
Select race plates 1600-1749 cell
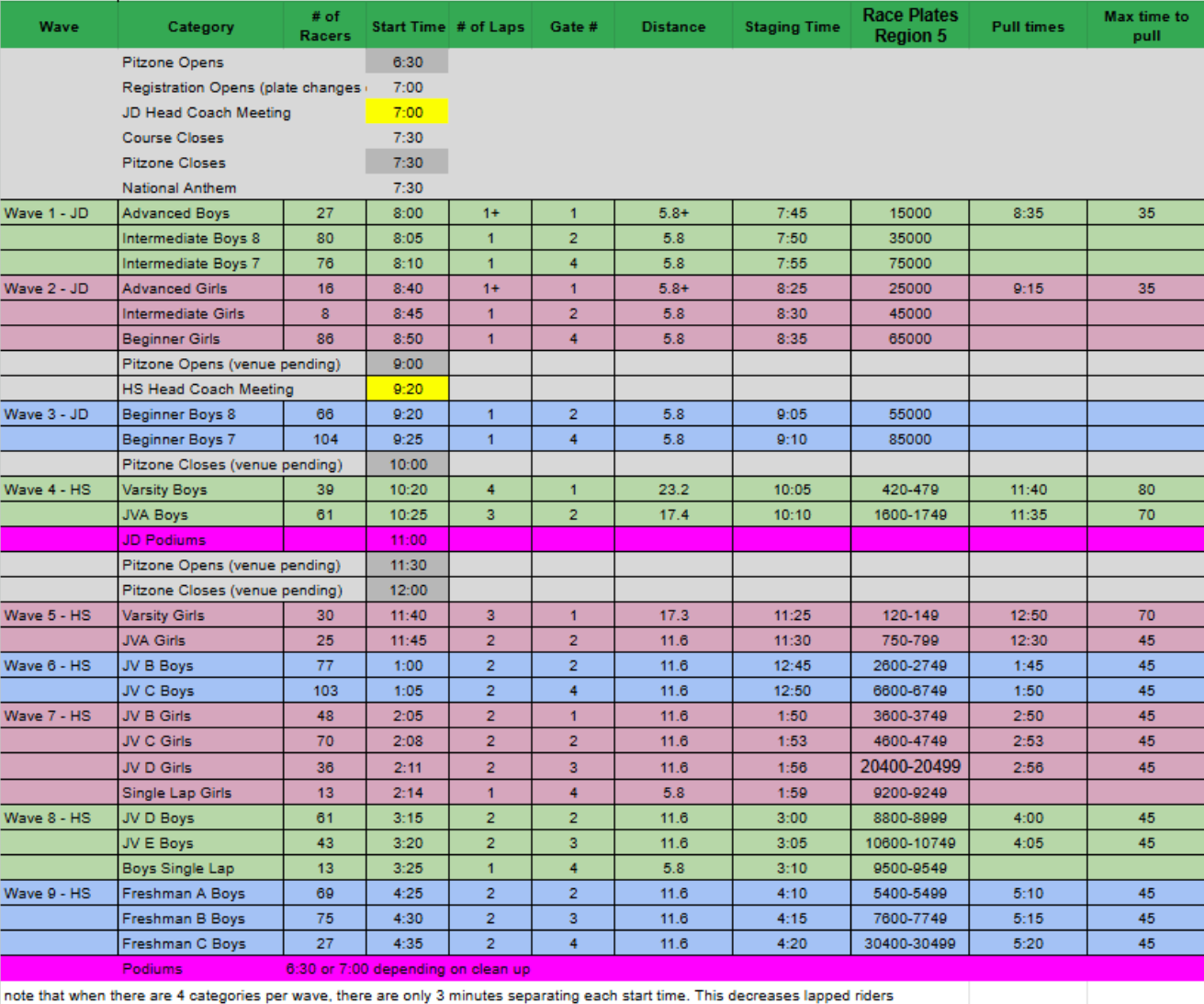coord(910,514)
